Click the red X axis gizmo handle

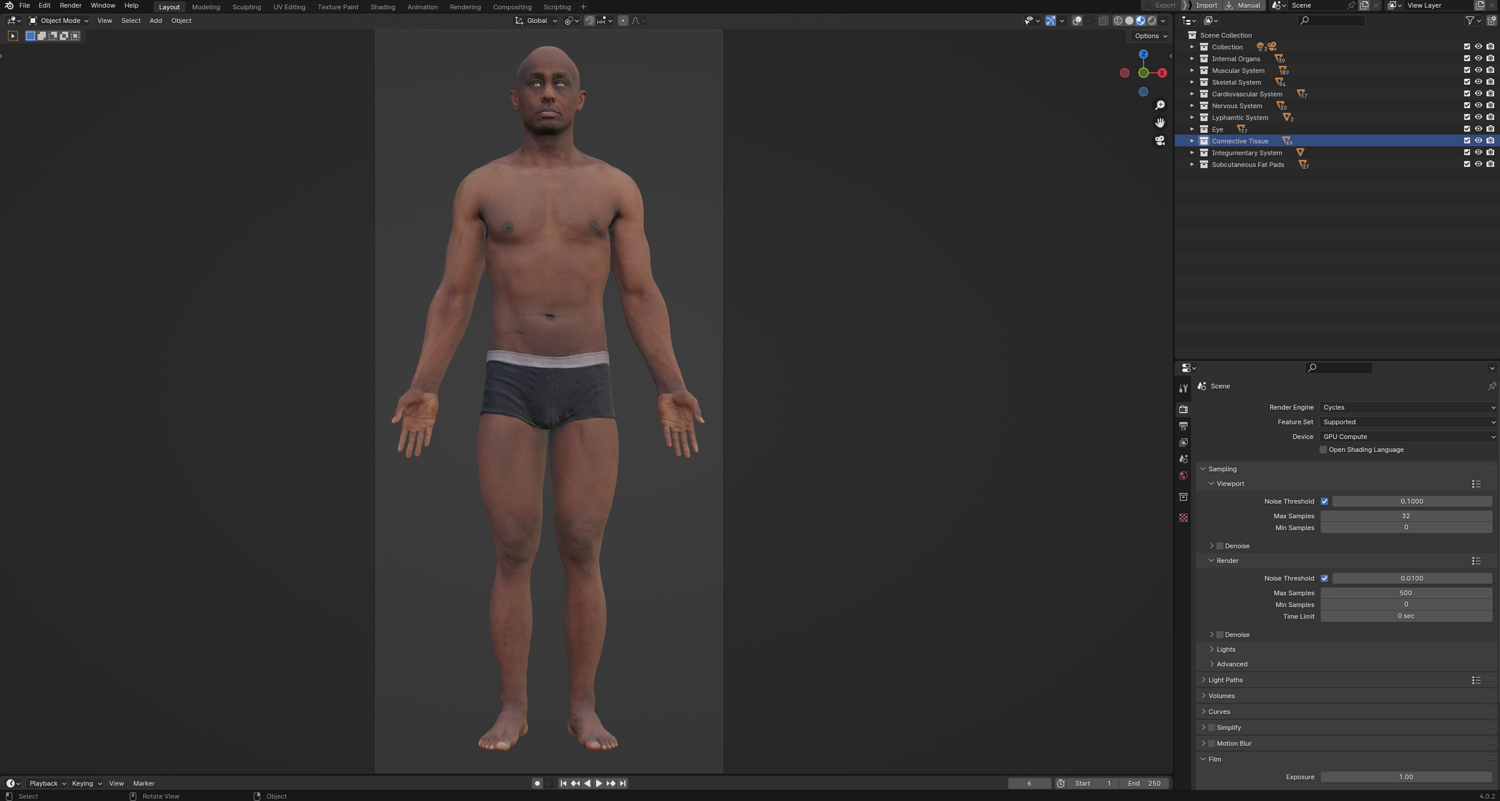tap(1162, 73)
